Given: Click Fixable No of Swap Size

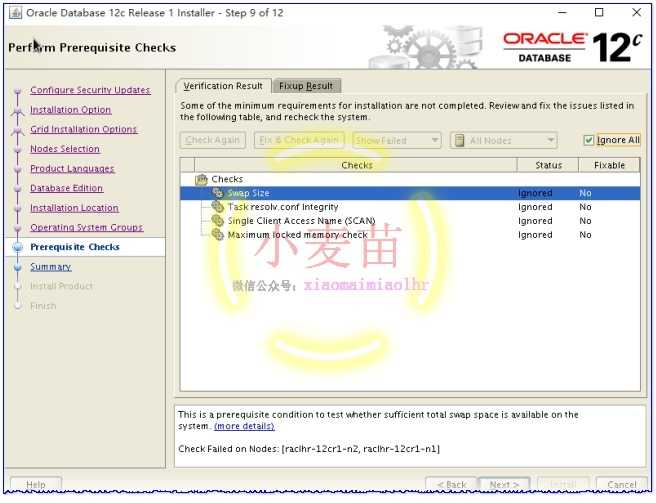Looking at the screenshot, I should click(x=585, y=193).
